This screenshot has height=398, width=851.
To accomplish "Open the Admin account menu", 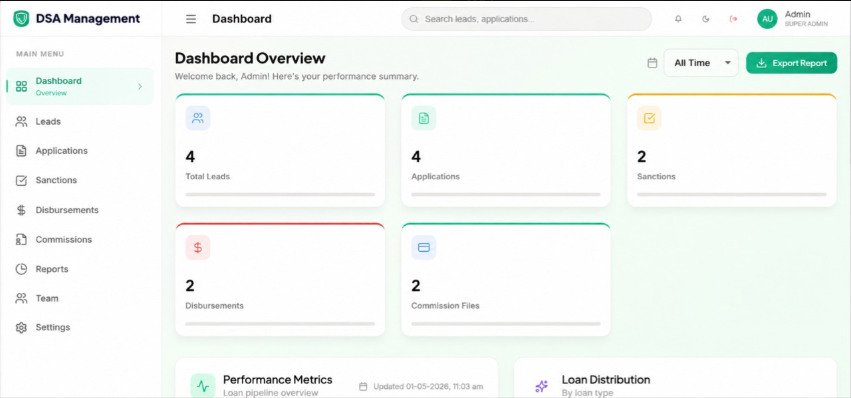I will click(793, 19).
